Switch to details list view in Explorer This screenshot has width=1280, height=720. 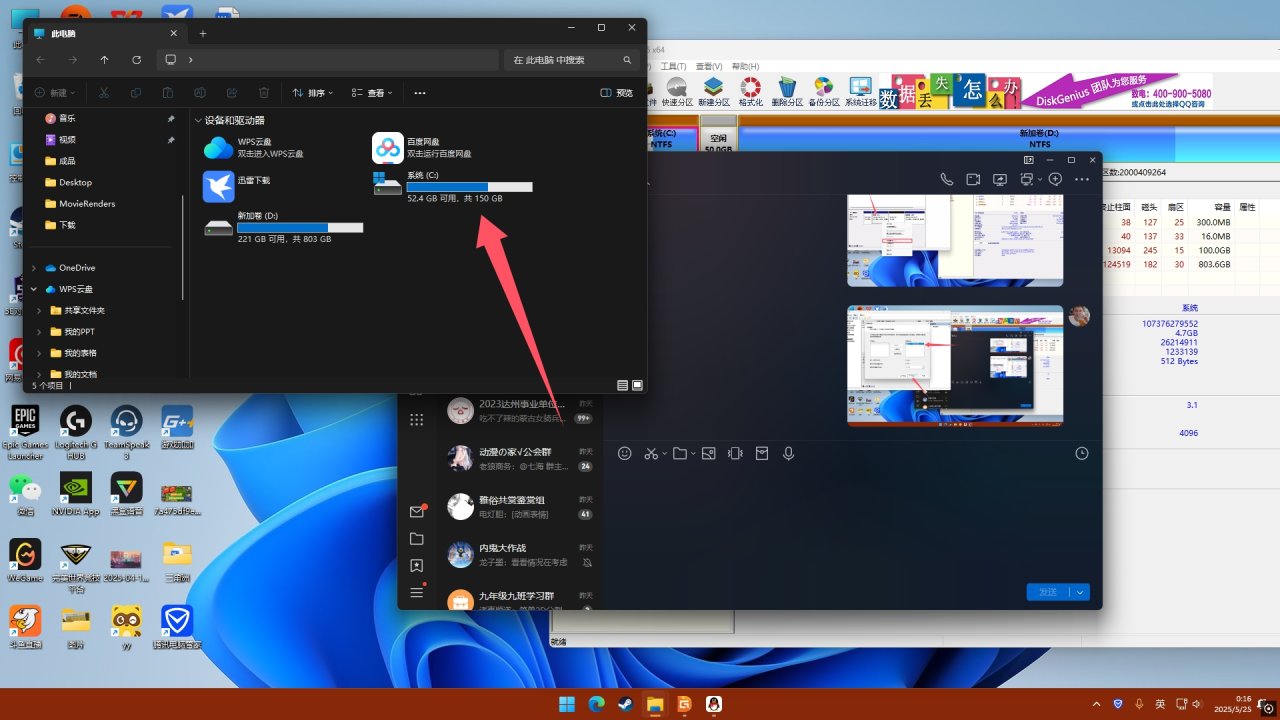click(623, 385)
